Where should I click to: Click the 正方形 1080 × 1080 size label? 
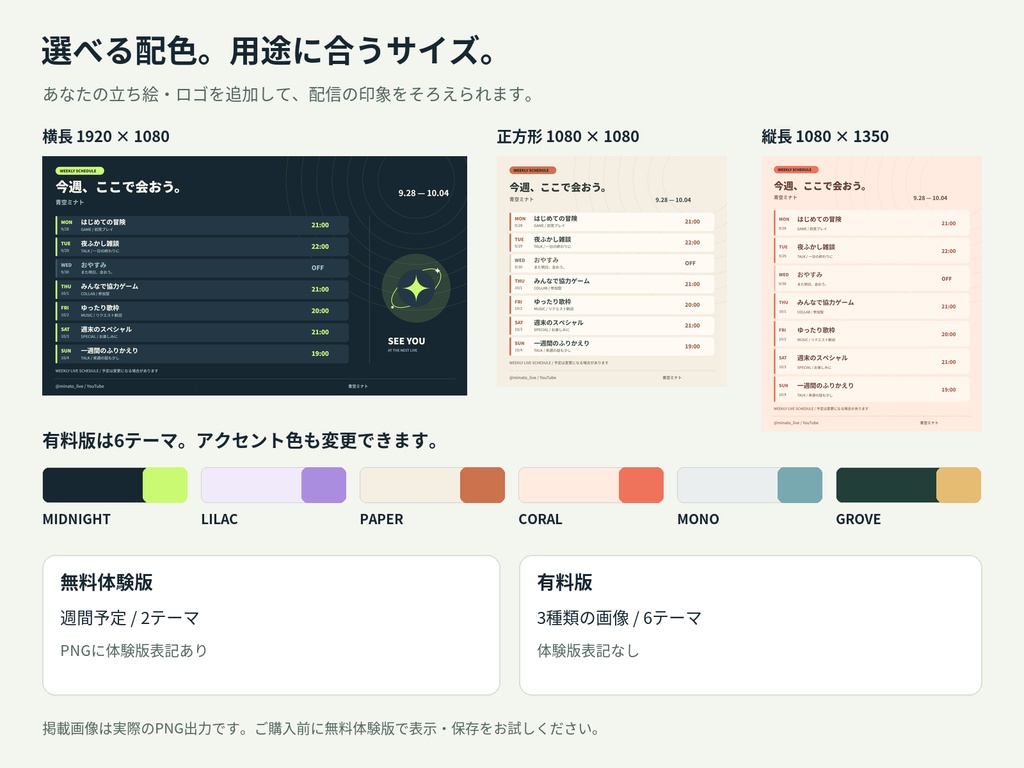coord(568,136)
